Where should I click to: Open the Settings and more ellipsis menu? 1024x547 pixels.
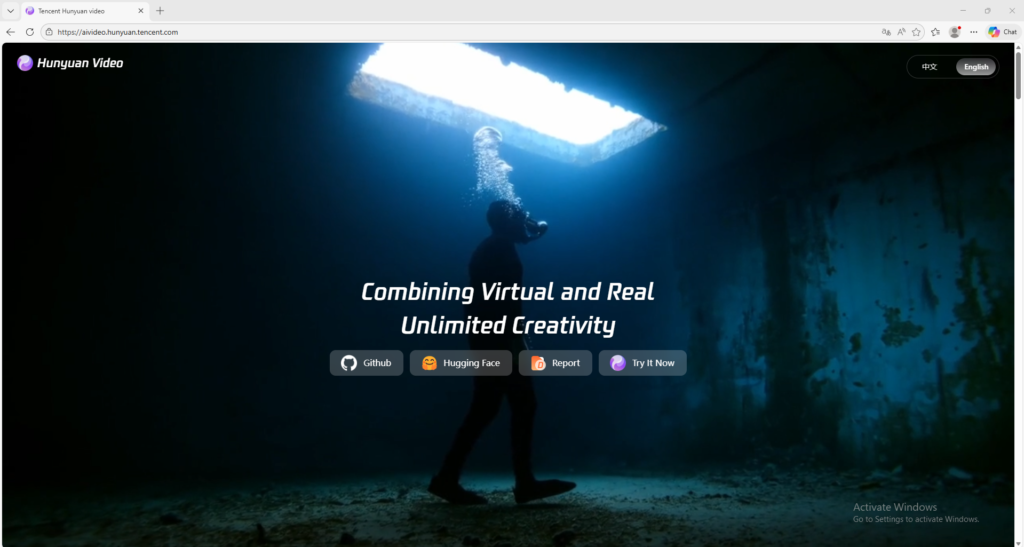974,32
